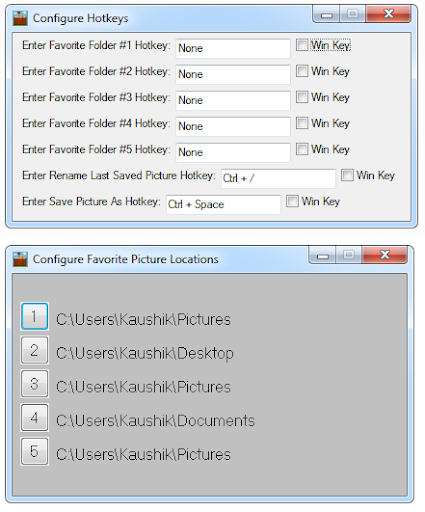The image size is (425, 512).
Task: Click the Pictures path beside button 5
Action: click(143, 455)
